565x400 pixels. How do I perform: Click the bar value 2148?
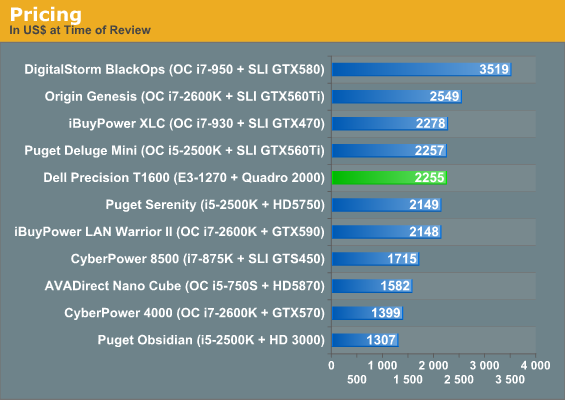[424, 232]
